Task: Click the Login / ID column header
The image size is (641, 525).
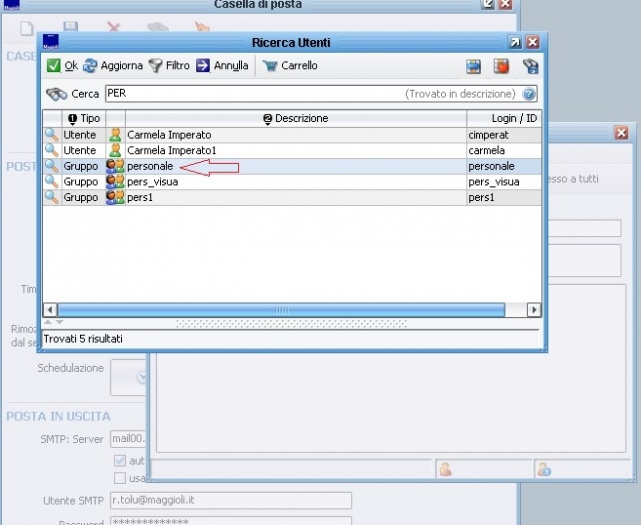Action: pos(504,119)
